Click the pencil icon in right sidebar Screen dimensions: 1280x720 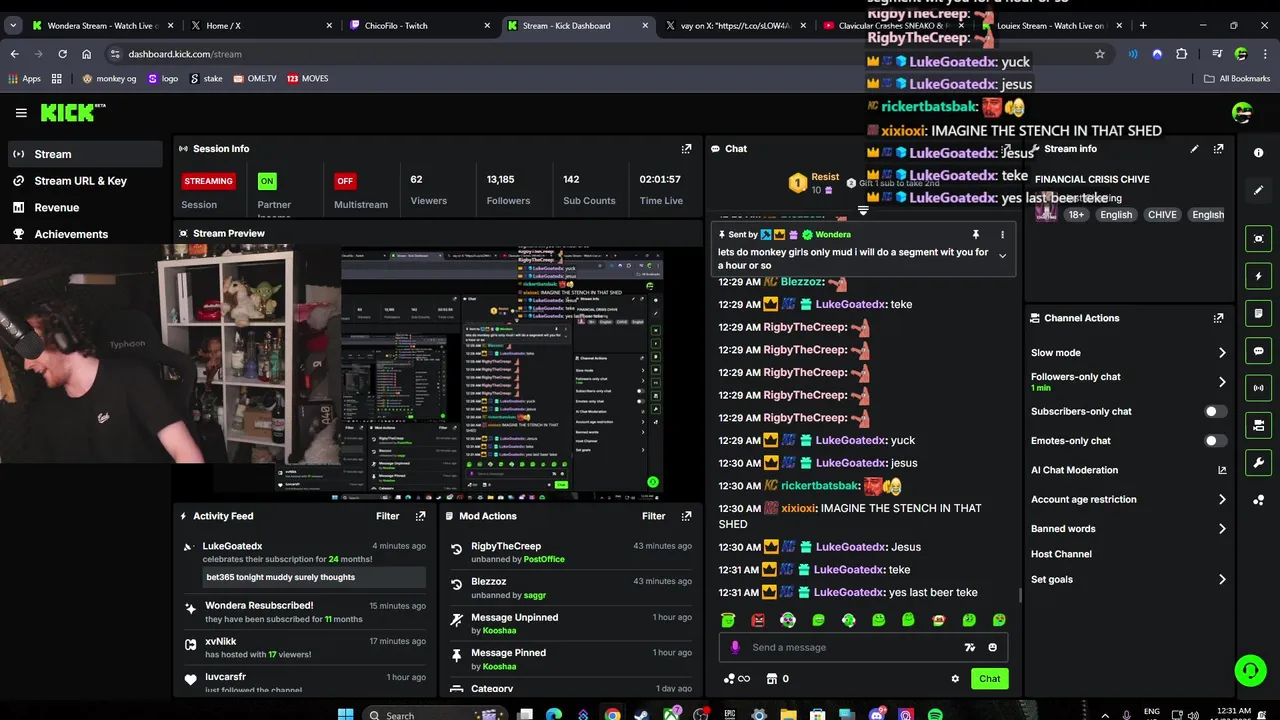pyautogui.click(x=1258, y=190)
